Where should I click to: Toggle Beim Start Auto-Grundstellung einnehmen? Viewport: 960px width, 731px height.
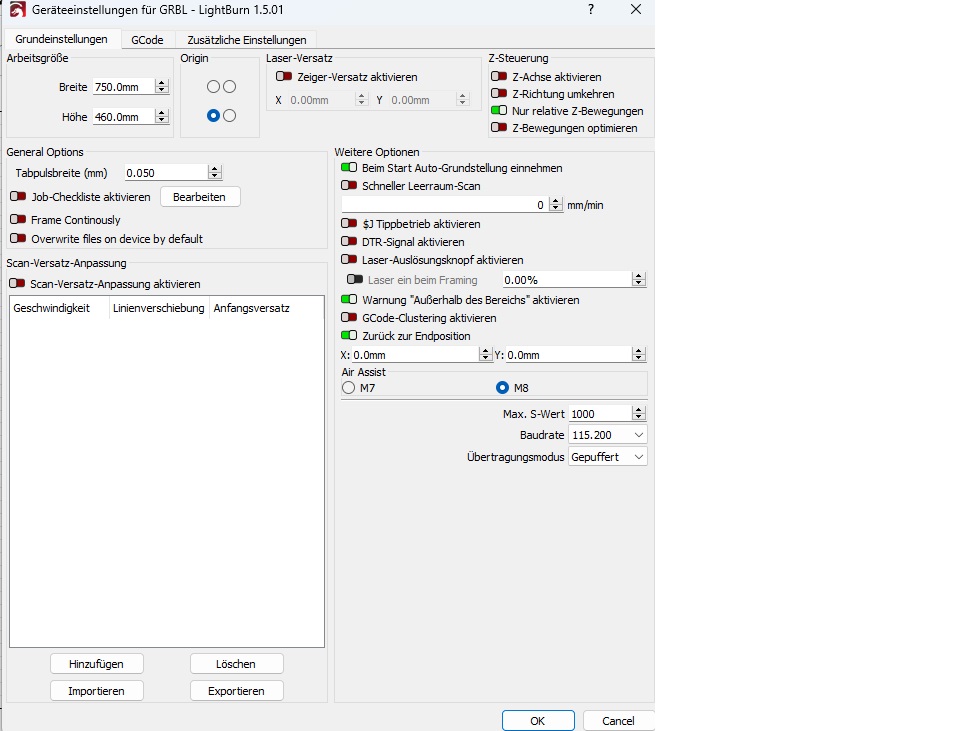pos(349,167)
